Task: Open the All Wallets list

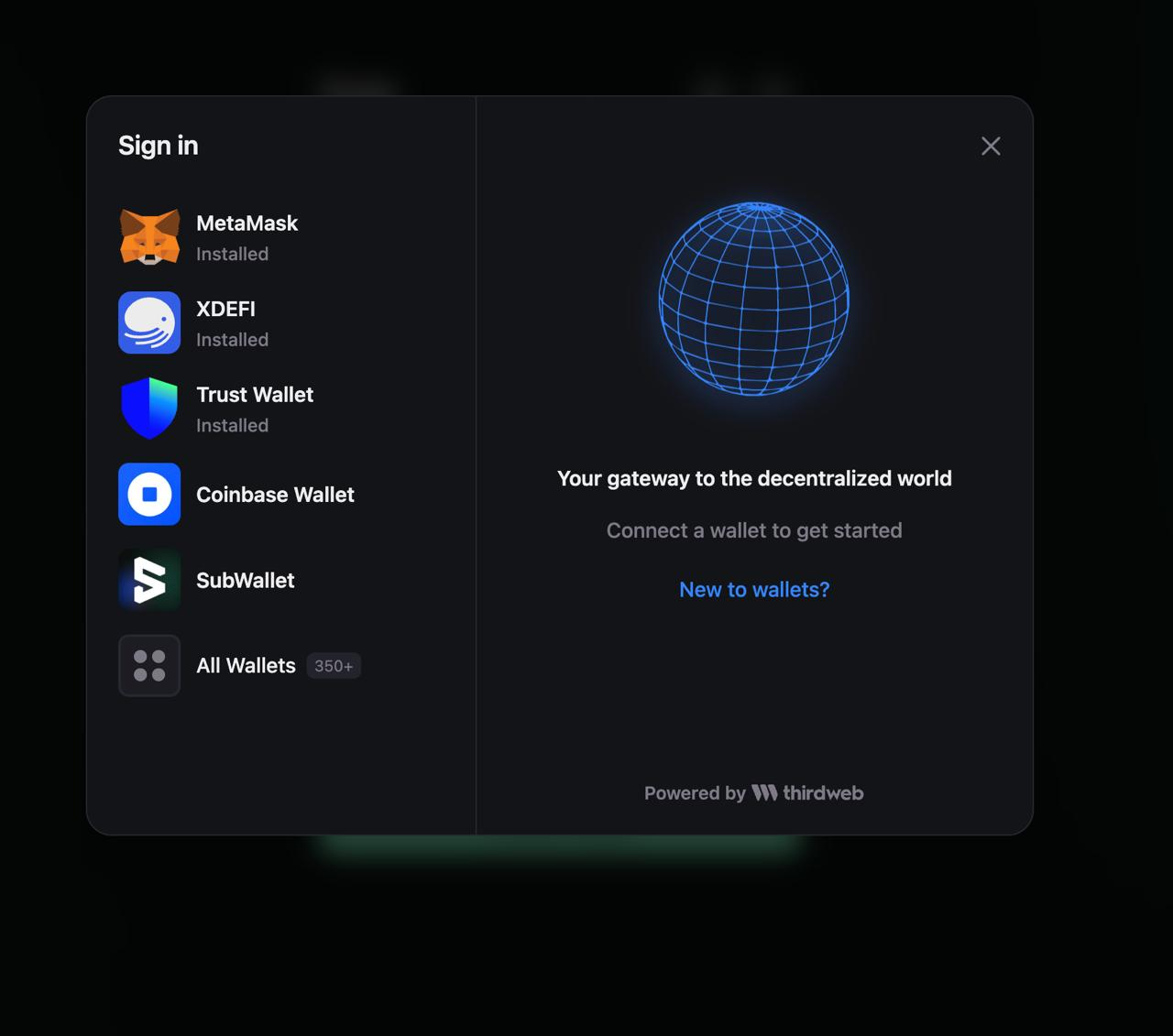Action: pos(246,666)
